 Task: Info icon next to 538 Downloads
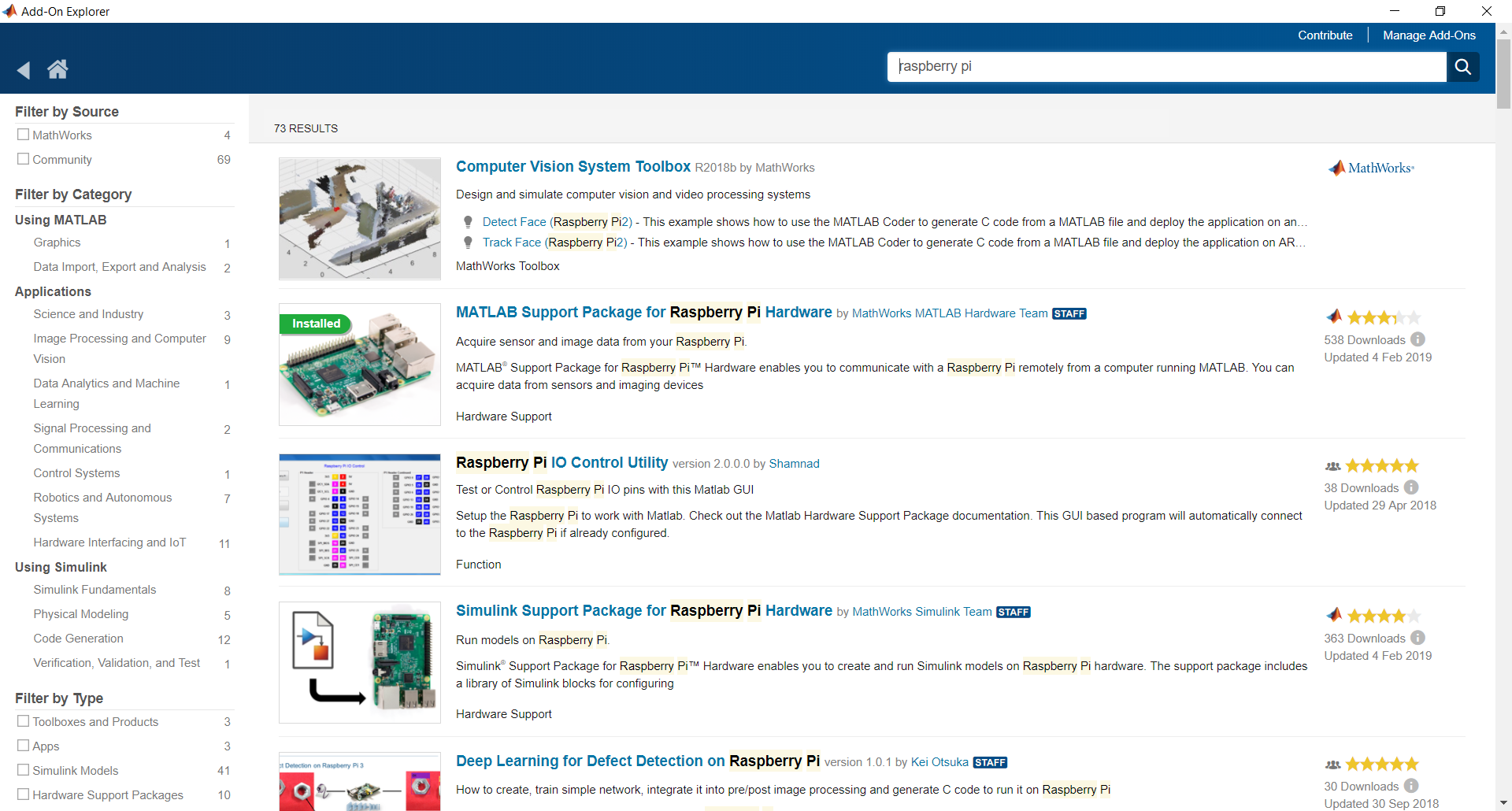click(1417, 339)
